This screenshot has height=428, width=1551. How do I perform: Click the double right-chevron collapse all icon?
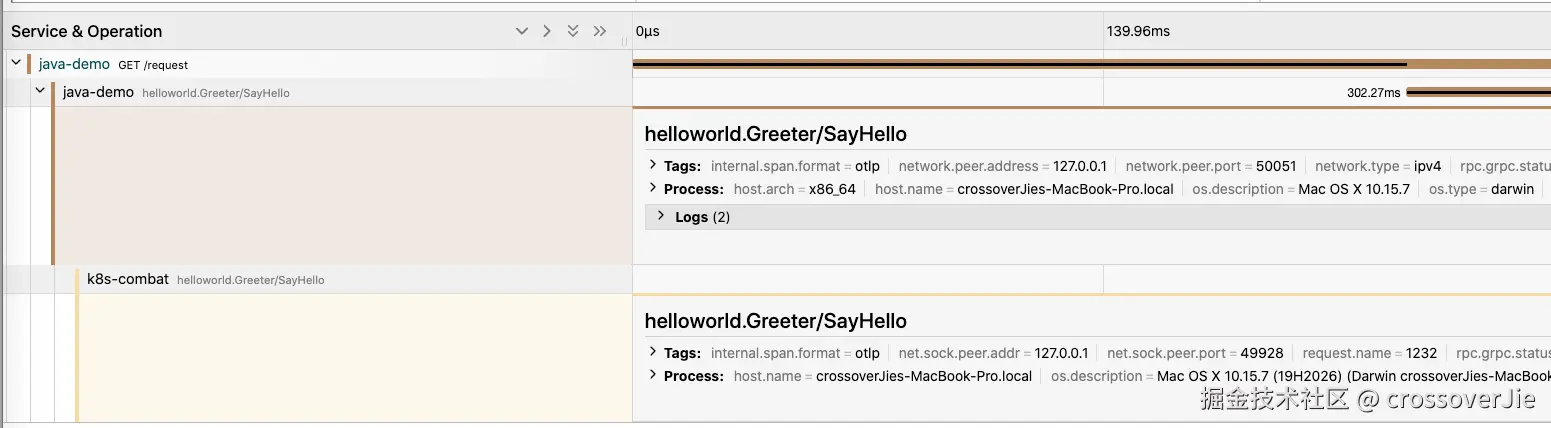pyautogui.click(x=600, y=31)
